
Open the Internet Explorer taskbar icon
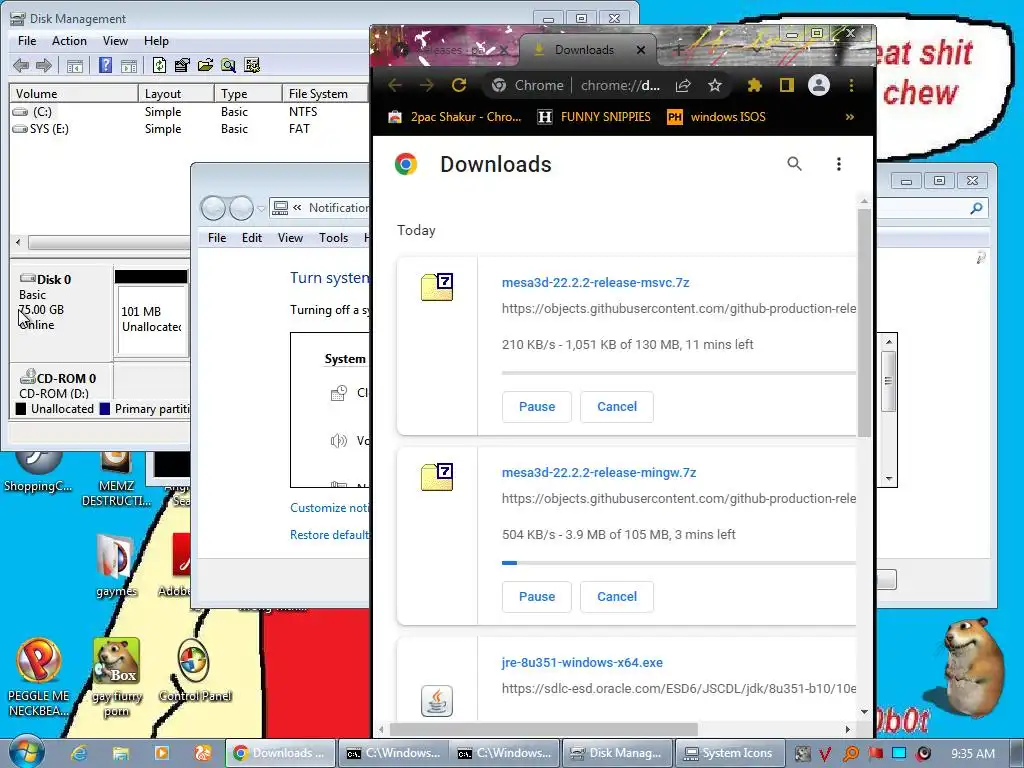coord(79,753)
